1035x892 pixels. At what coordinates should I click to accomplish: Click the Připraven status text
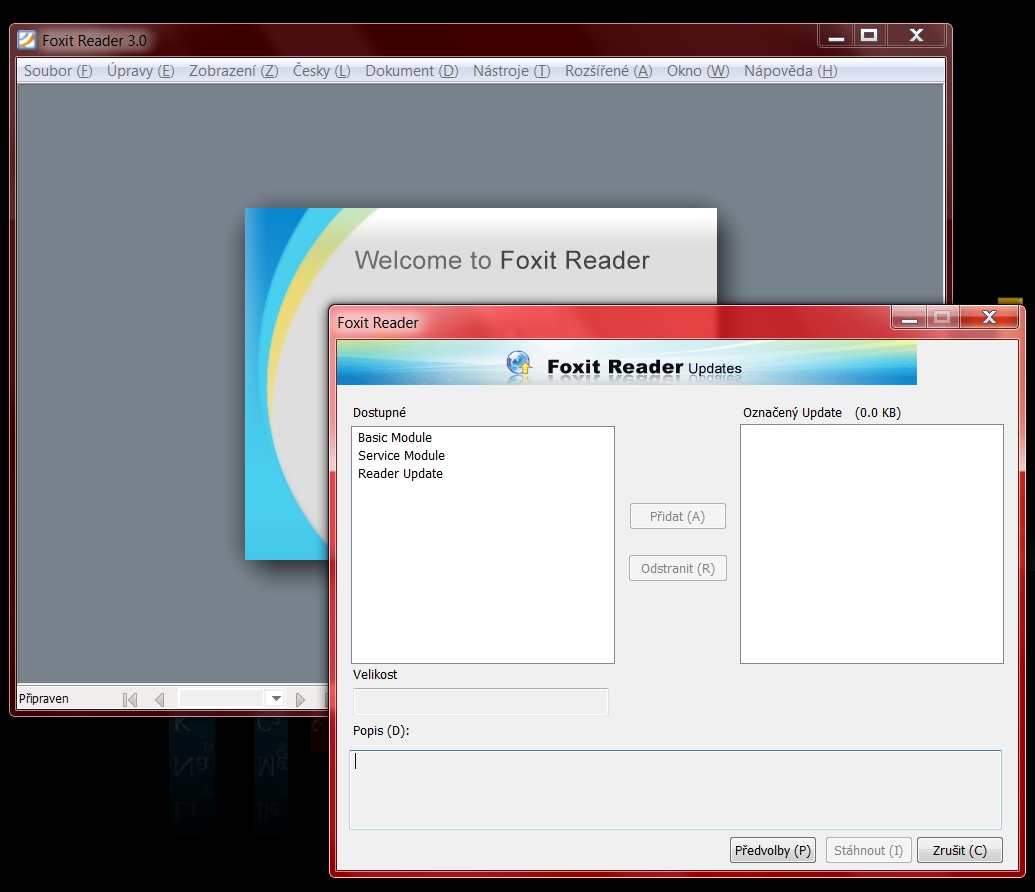pyautogui.click(x=44, y=699)
